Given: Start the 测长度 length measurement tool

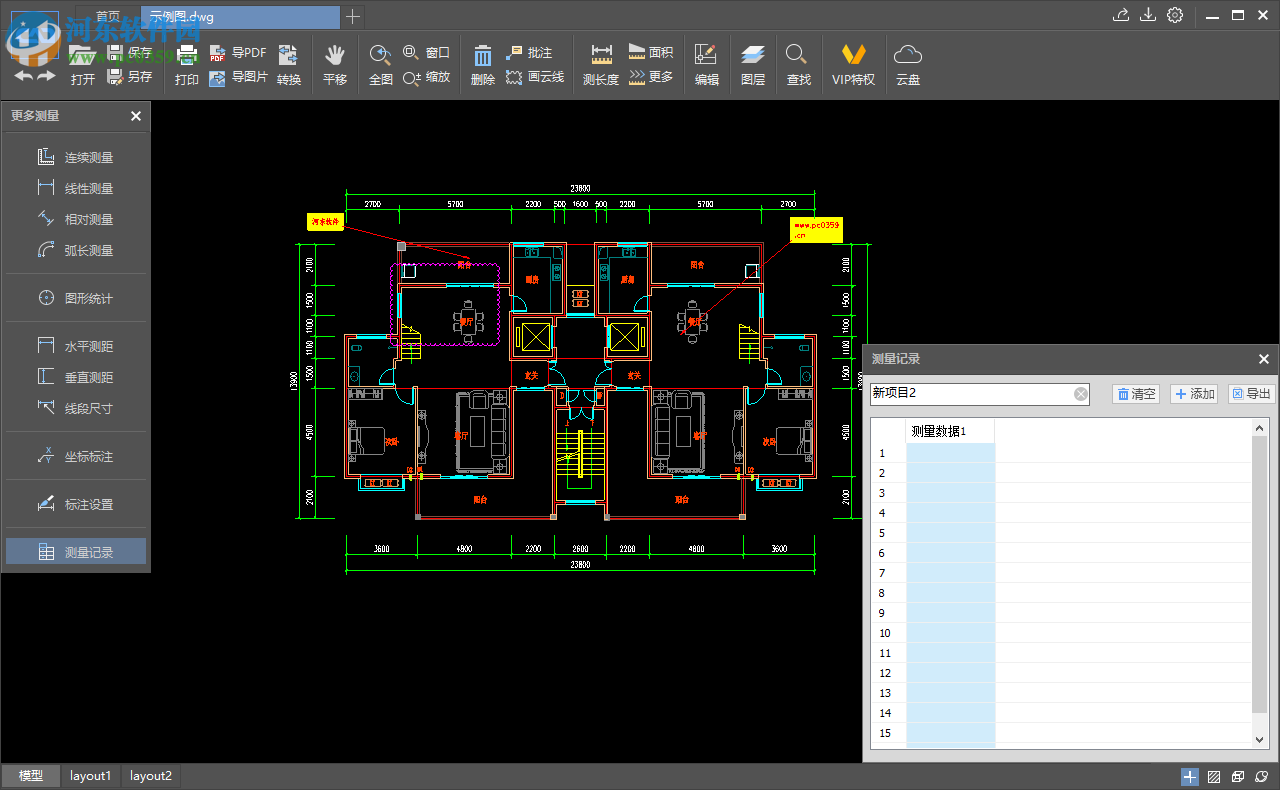Looking at the screenshot, I should [600, 62].
